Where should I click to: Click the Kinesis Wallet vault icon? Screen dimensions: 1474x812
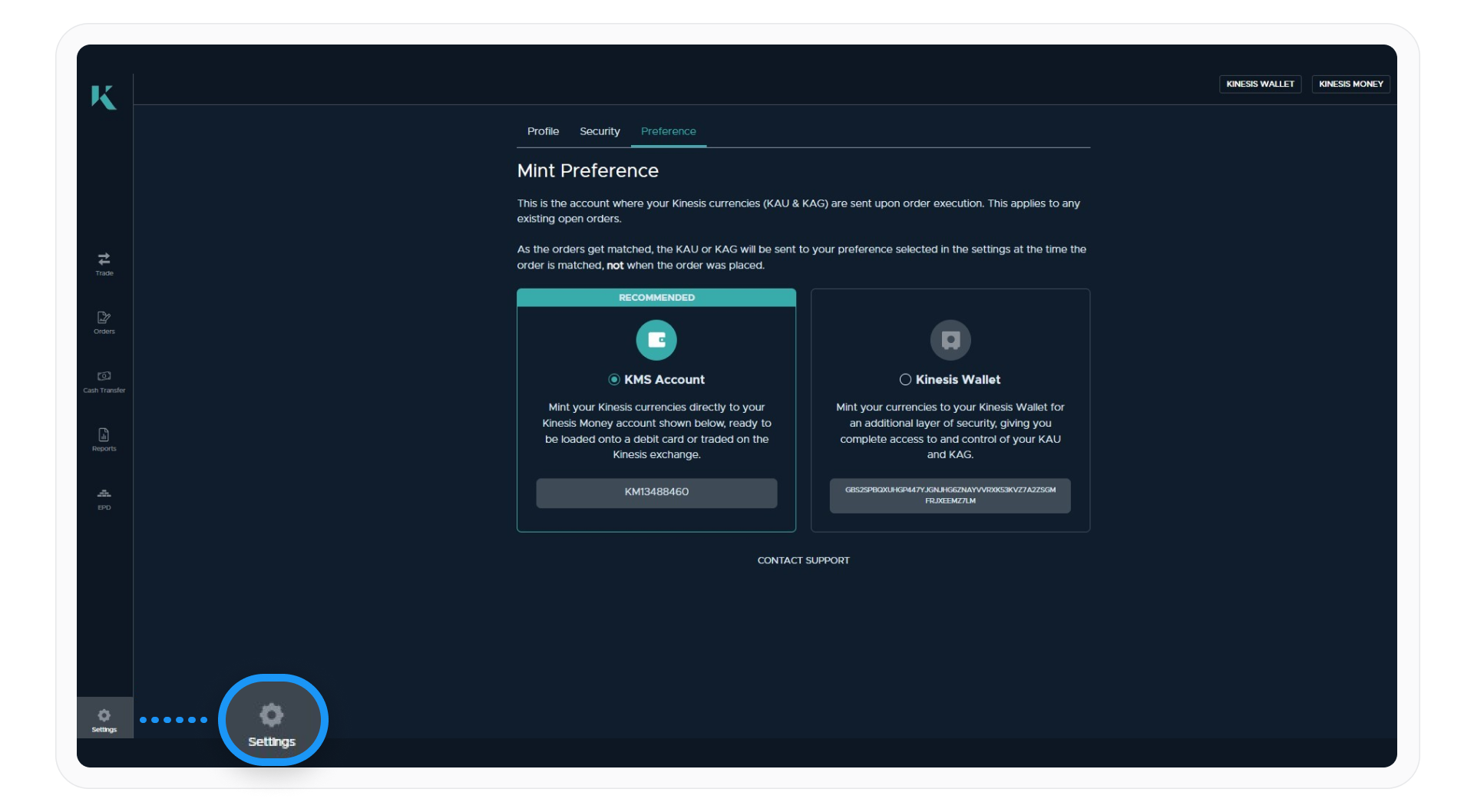[x=950, y=340]
